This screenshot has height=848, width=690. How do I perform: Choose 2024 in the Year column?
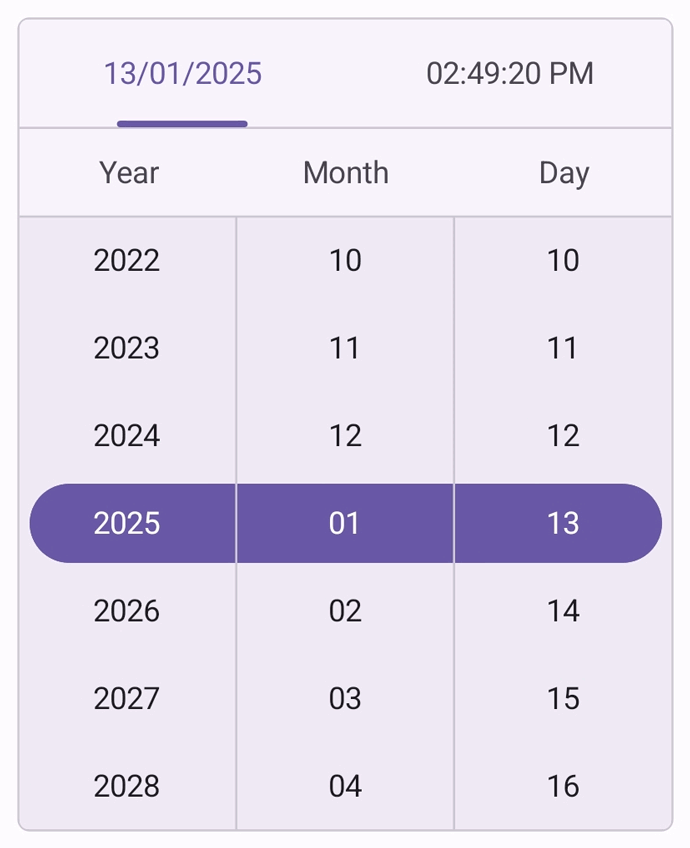coord(127,436)
